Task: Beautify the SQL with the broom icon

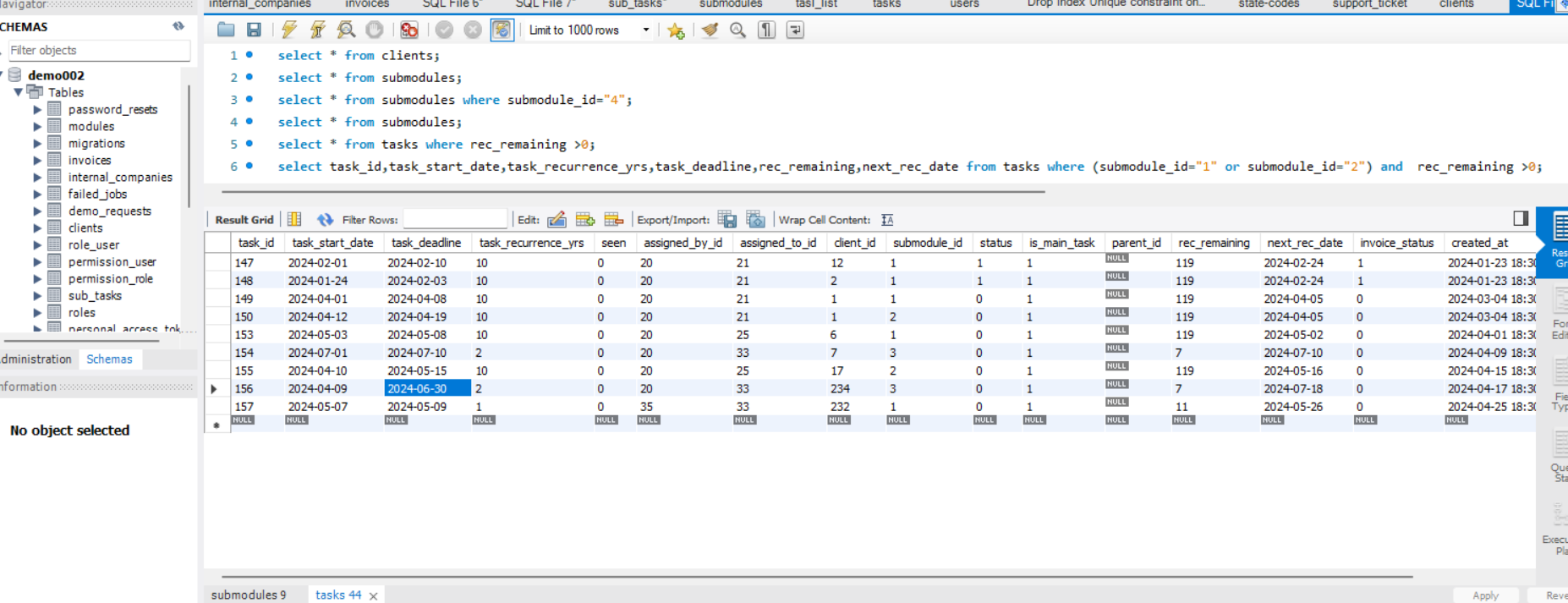Action: pyautogui.click(x=710, y=30)
